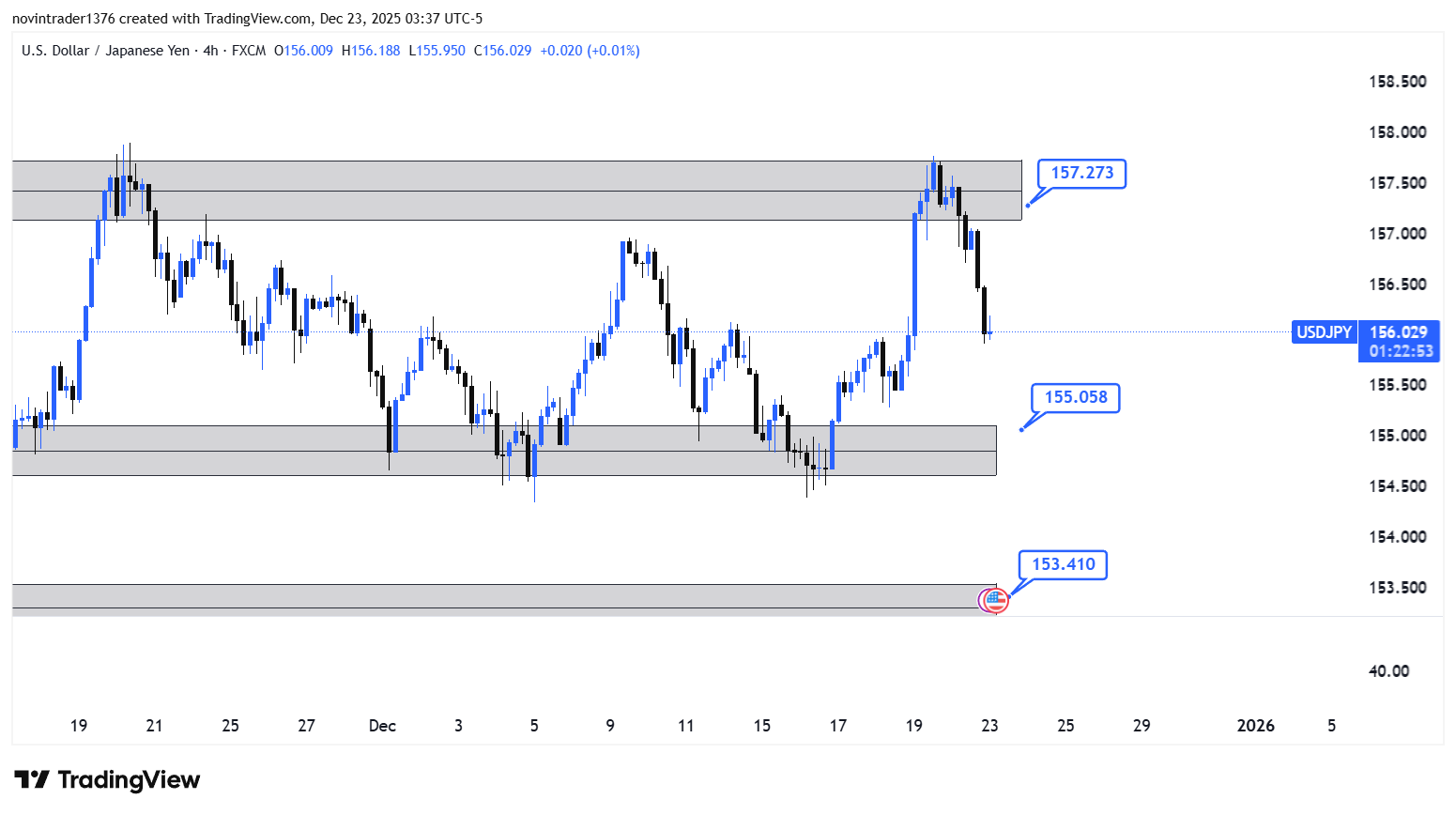The image size is (1456, 815).
Task: Click the novintrader1376 attribution text
Action: coord(63,19)
